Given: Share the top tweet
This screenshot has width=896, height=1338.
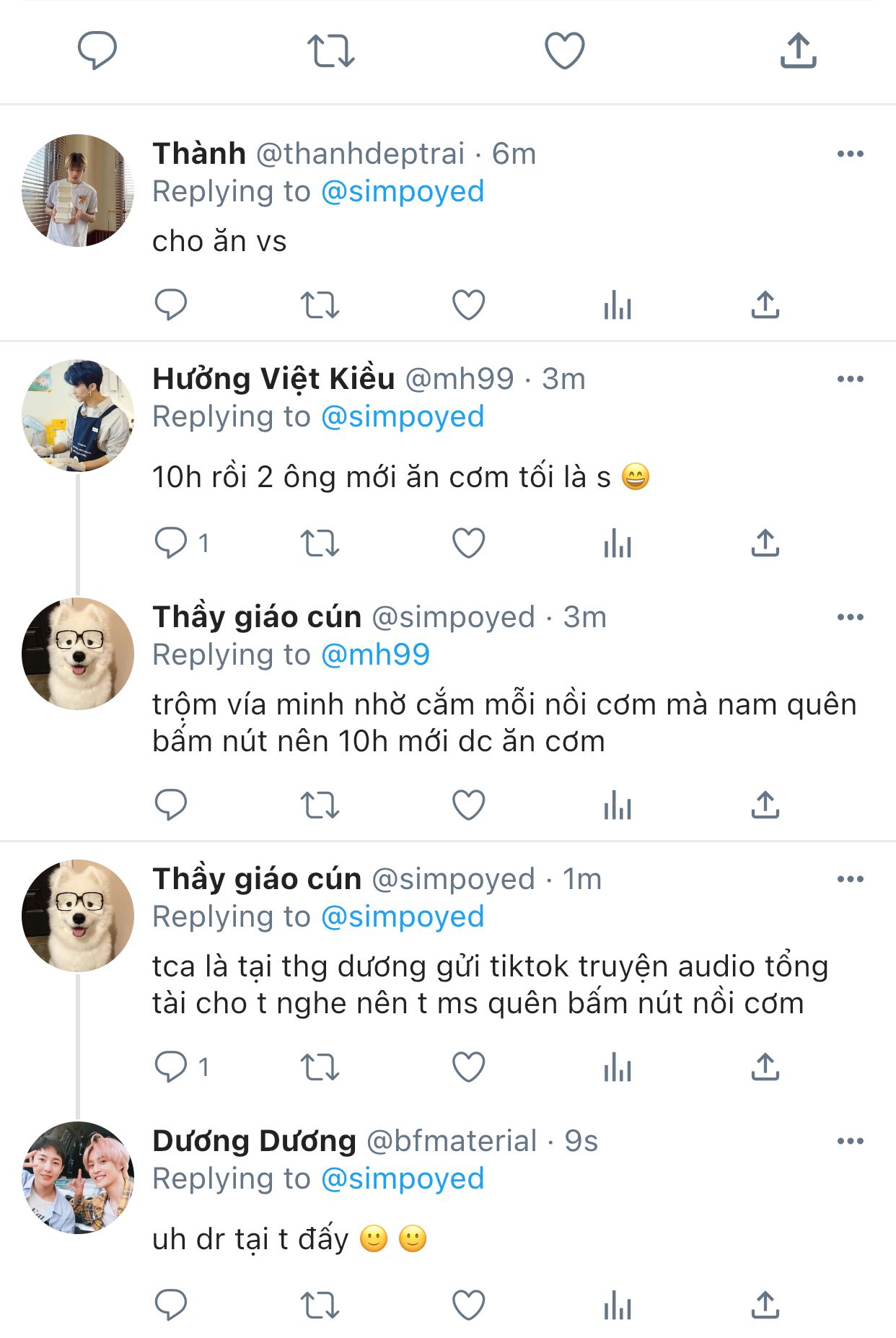Looking at the screenshot, I should [x=798, y=51].
